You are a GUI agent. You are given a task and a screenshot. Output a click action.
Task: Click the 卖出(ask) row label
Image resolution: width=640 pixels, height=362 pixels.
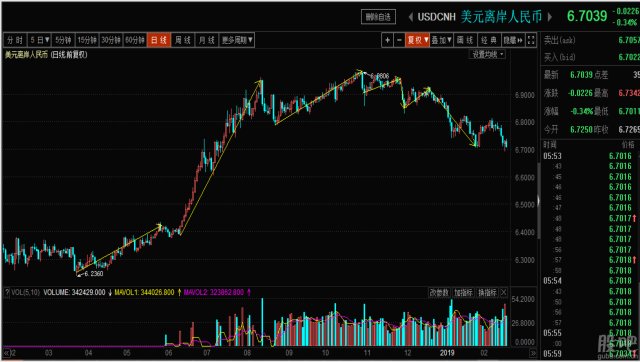(559, 40)
